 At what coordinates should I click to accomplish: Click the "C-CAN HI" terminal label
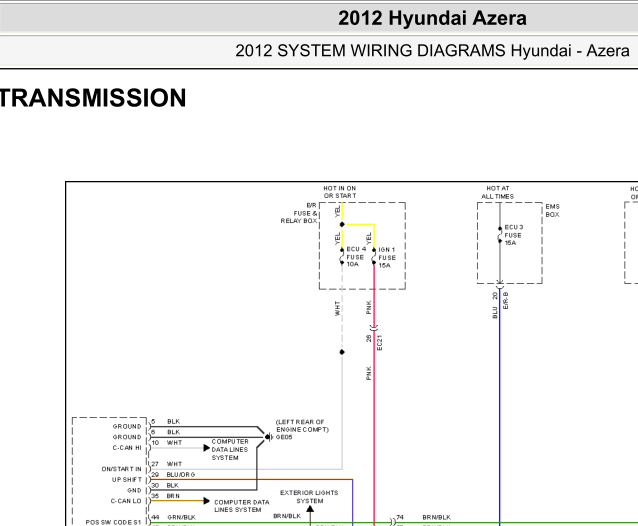click(x=127, y=447)
